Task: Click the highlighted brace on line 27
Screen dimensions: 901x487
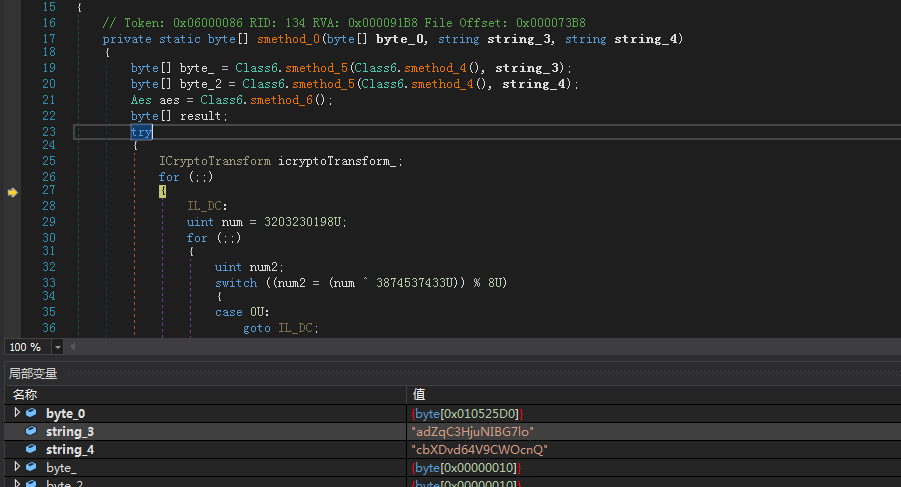Action: 163,191
